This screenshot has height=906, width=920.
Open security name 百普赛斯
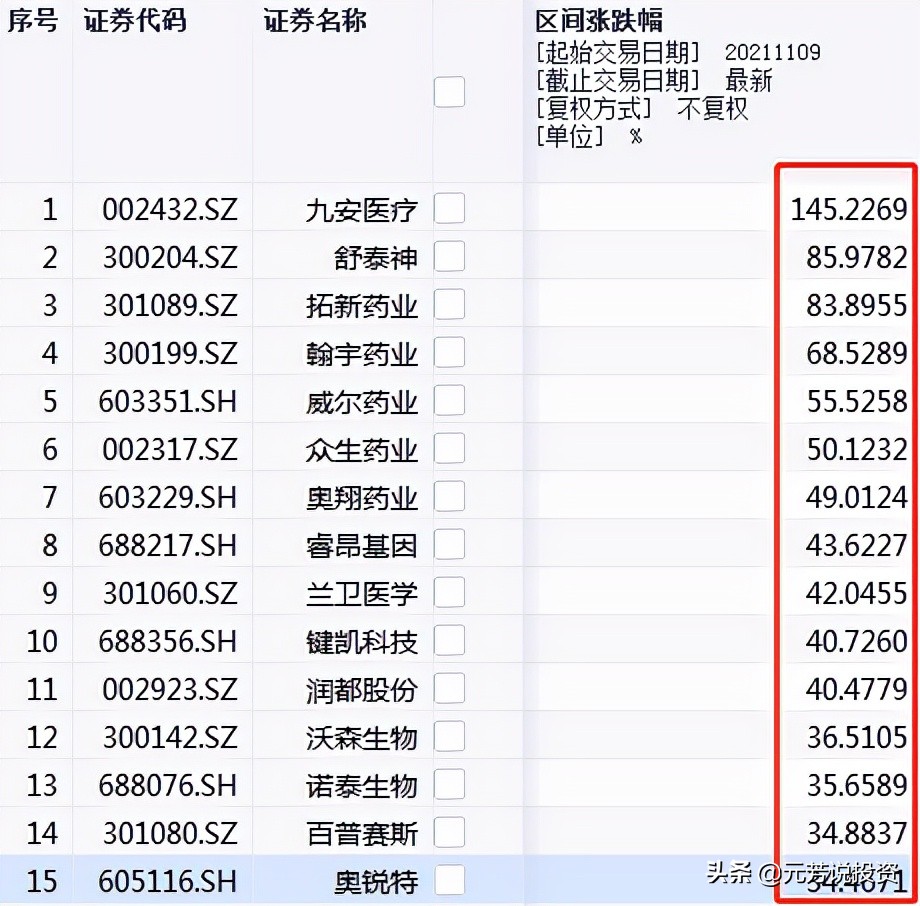coord(361,835)
